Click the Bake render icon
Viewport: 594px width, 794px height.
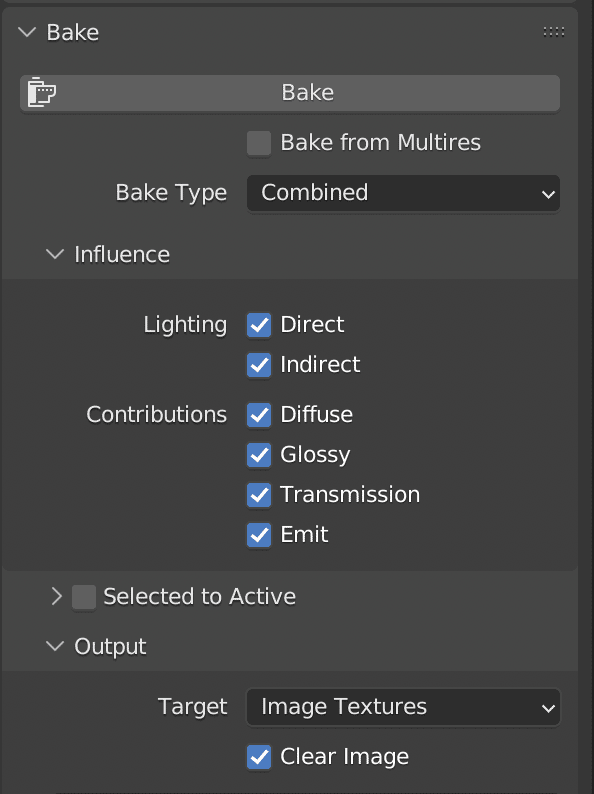point(42,93)
